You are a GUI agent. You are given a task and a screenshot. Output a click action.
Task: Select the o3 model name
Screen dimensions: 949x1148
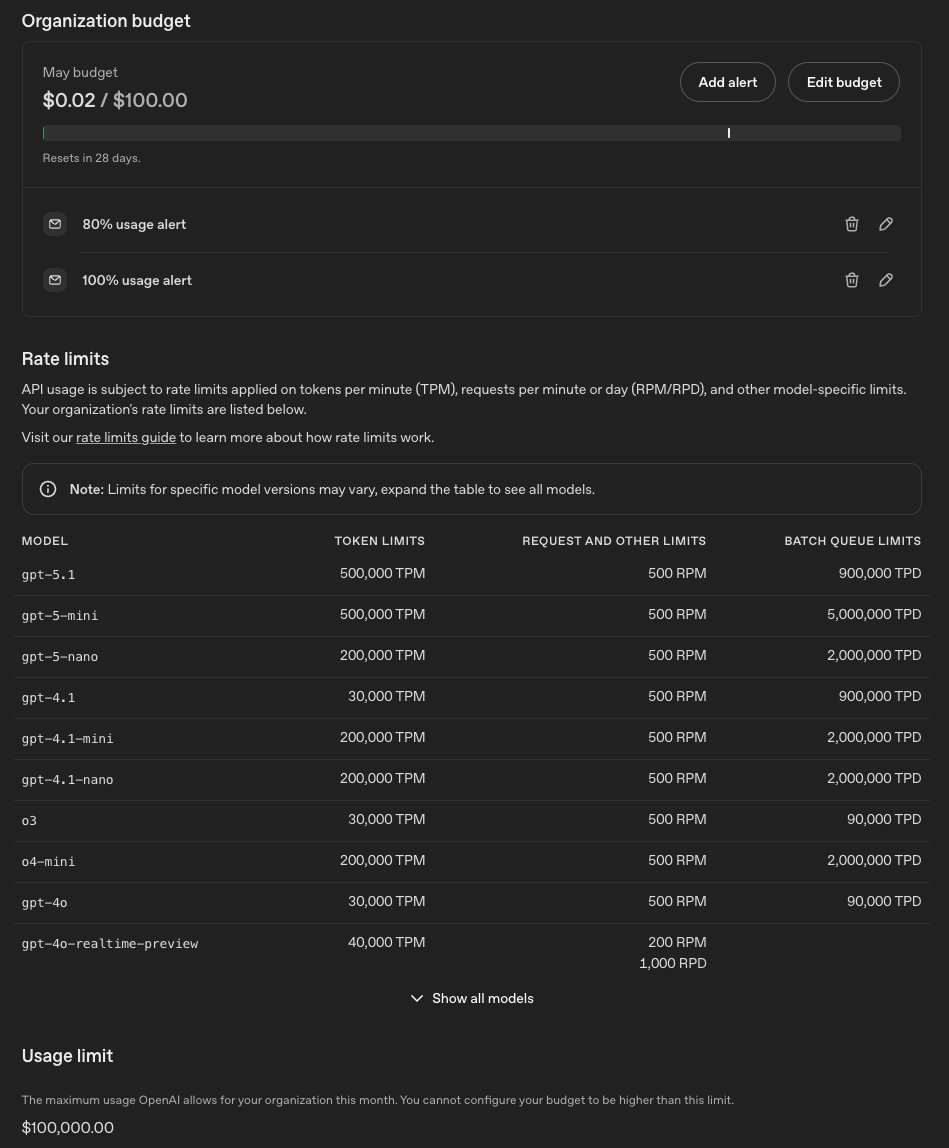click(x=29, y=821)
